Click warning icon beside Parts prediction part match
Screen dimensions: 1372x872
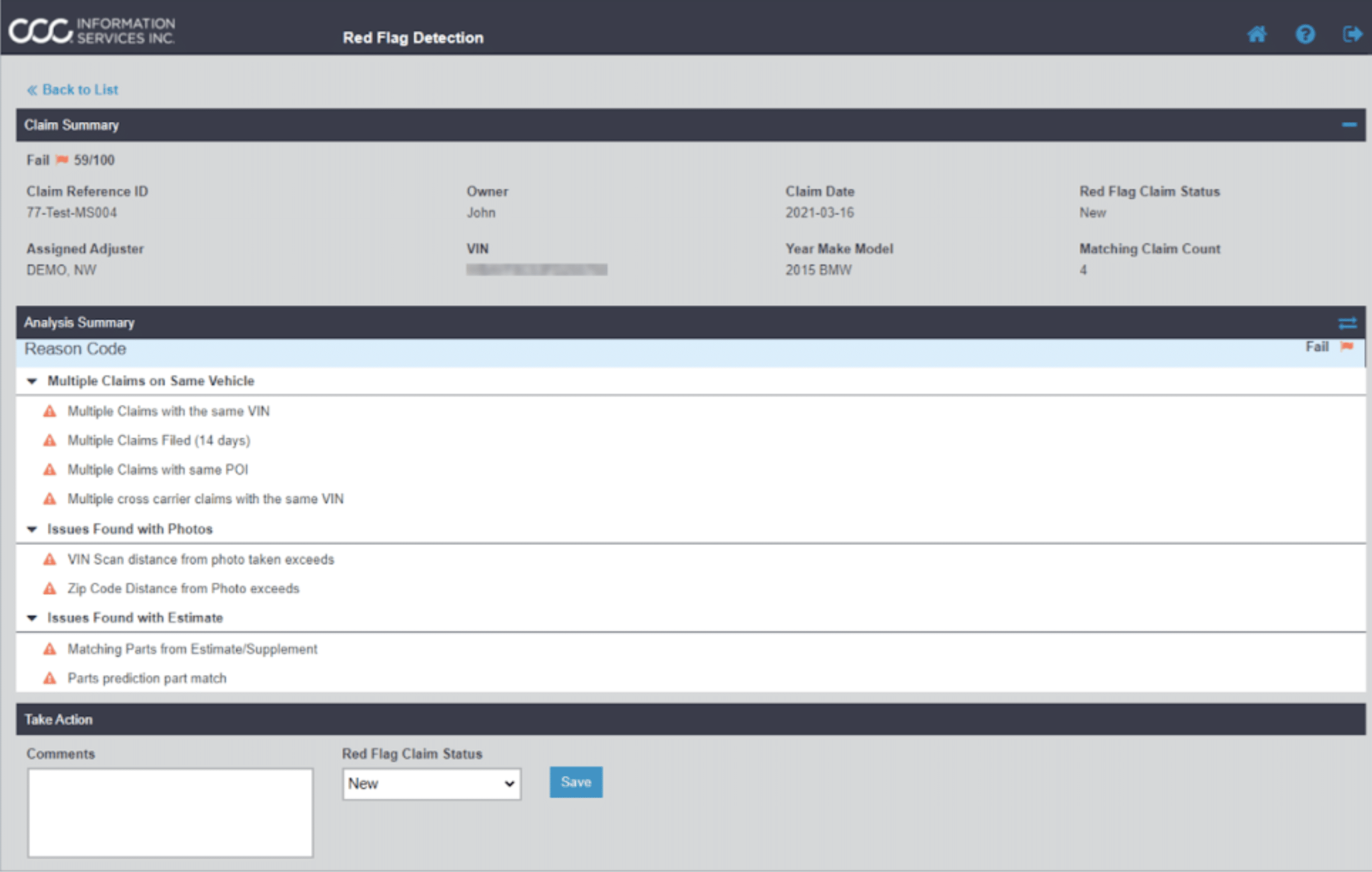50,678
